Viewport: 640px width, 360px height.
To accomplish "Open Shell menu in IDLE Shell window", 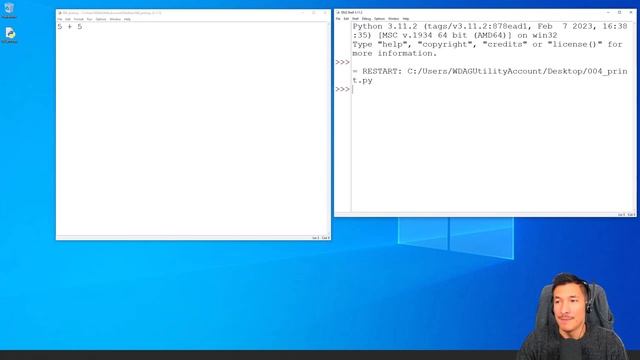I will pyautogui.click(x=356, y=19).
